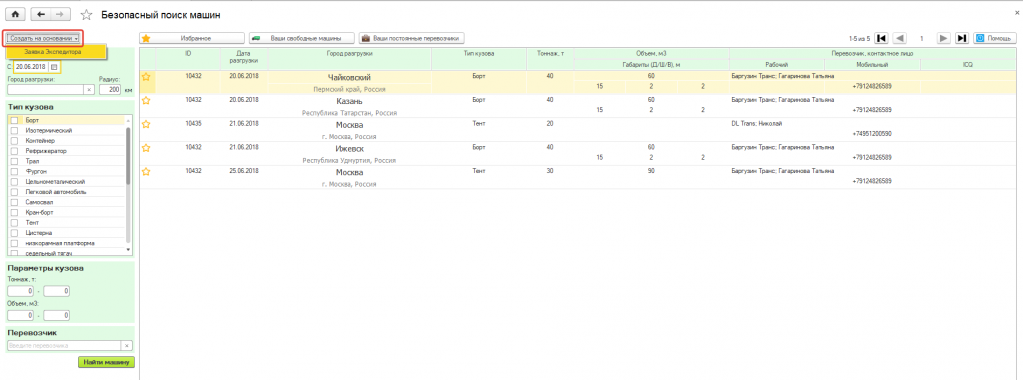Focus the Город разгрузки input
1023x380 pixels.
tap(46, 89)
